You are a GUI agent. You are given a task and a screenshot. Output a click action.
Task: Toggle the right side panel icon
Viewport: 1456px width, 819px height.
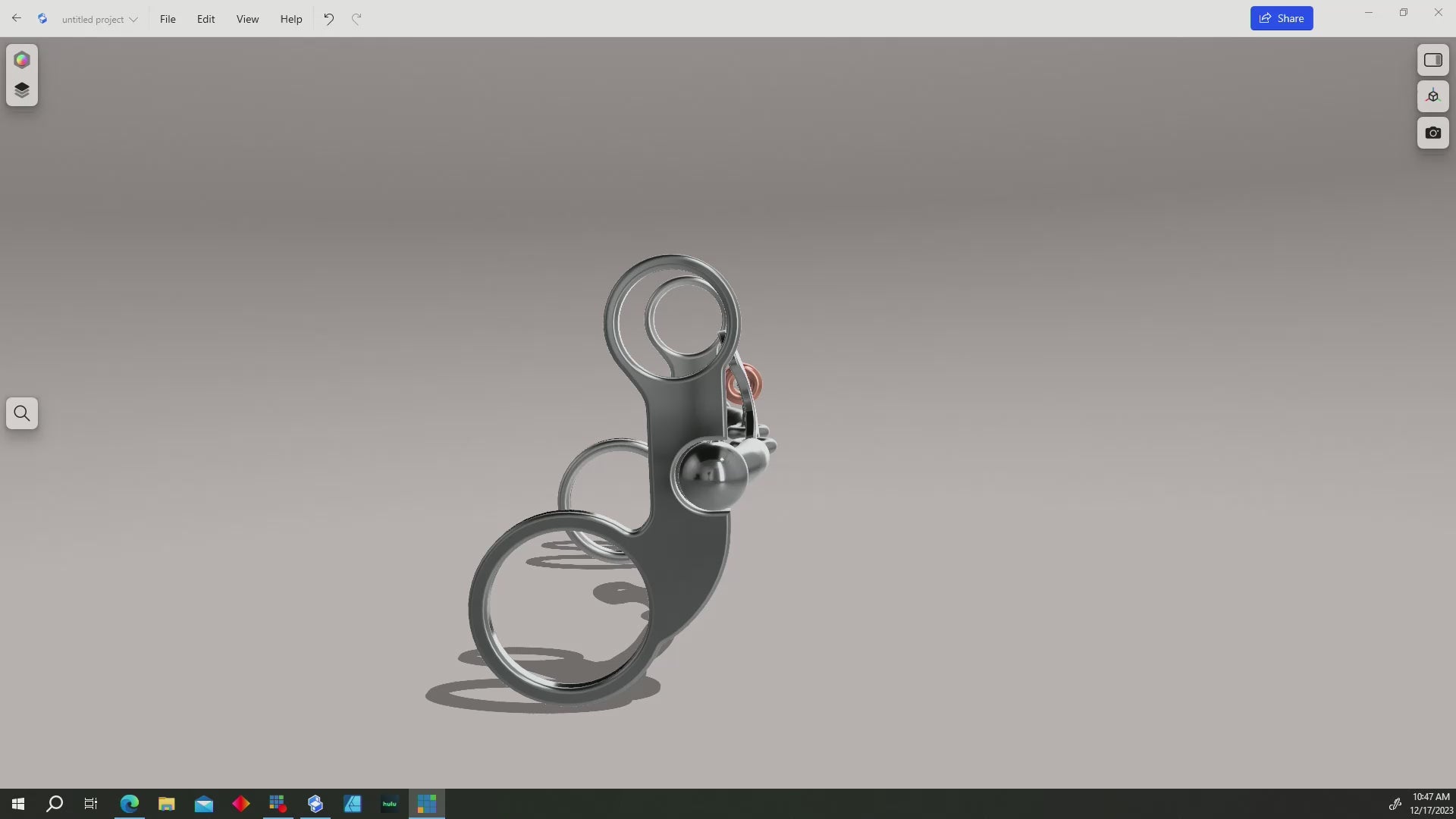tap(1432, 60)
